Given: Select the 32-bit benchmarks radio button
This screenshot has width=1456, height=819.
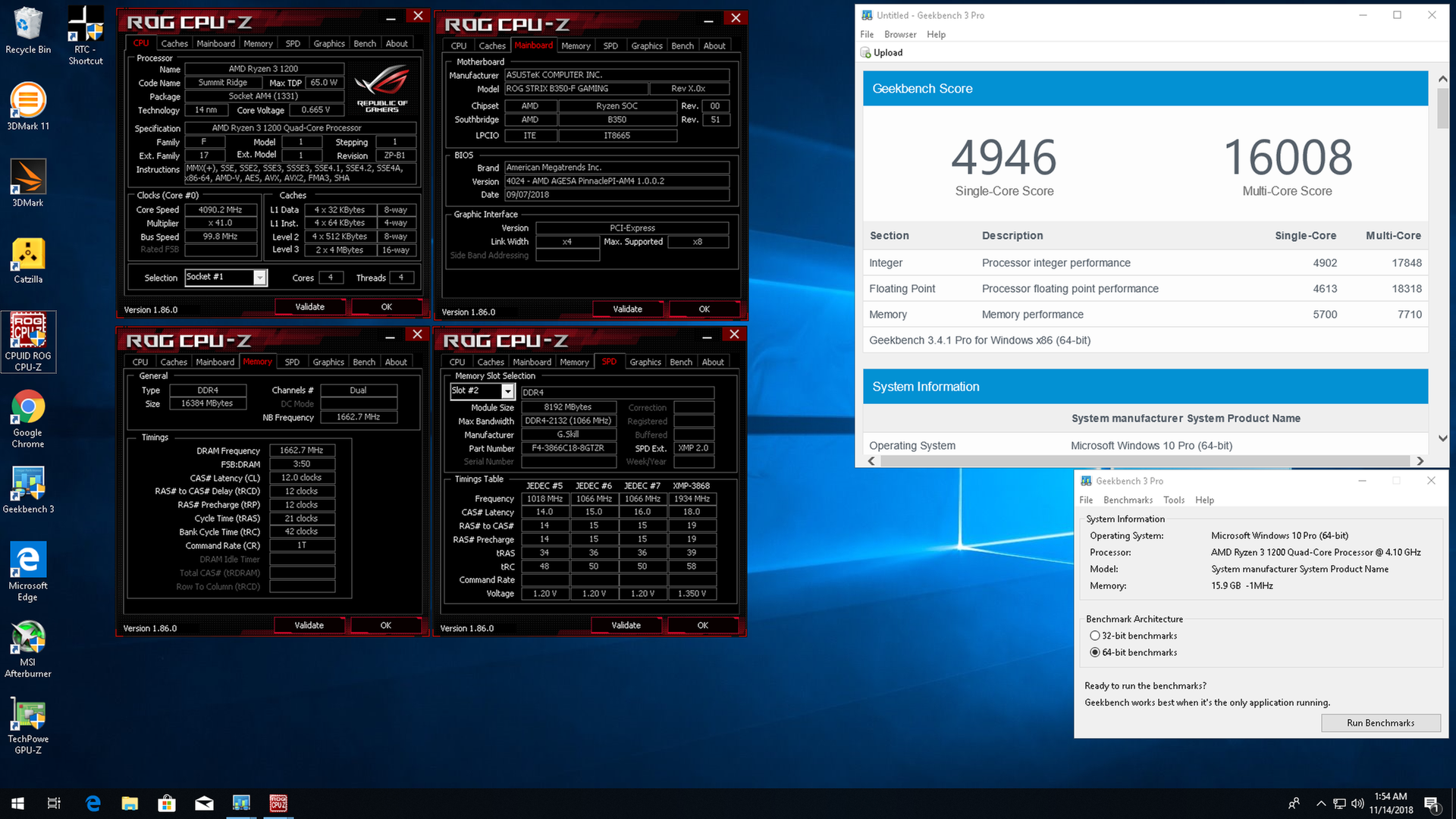Looking at the screenshot, I should click(x=1094, y=635).
